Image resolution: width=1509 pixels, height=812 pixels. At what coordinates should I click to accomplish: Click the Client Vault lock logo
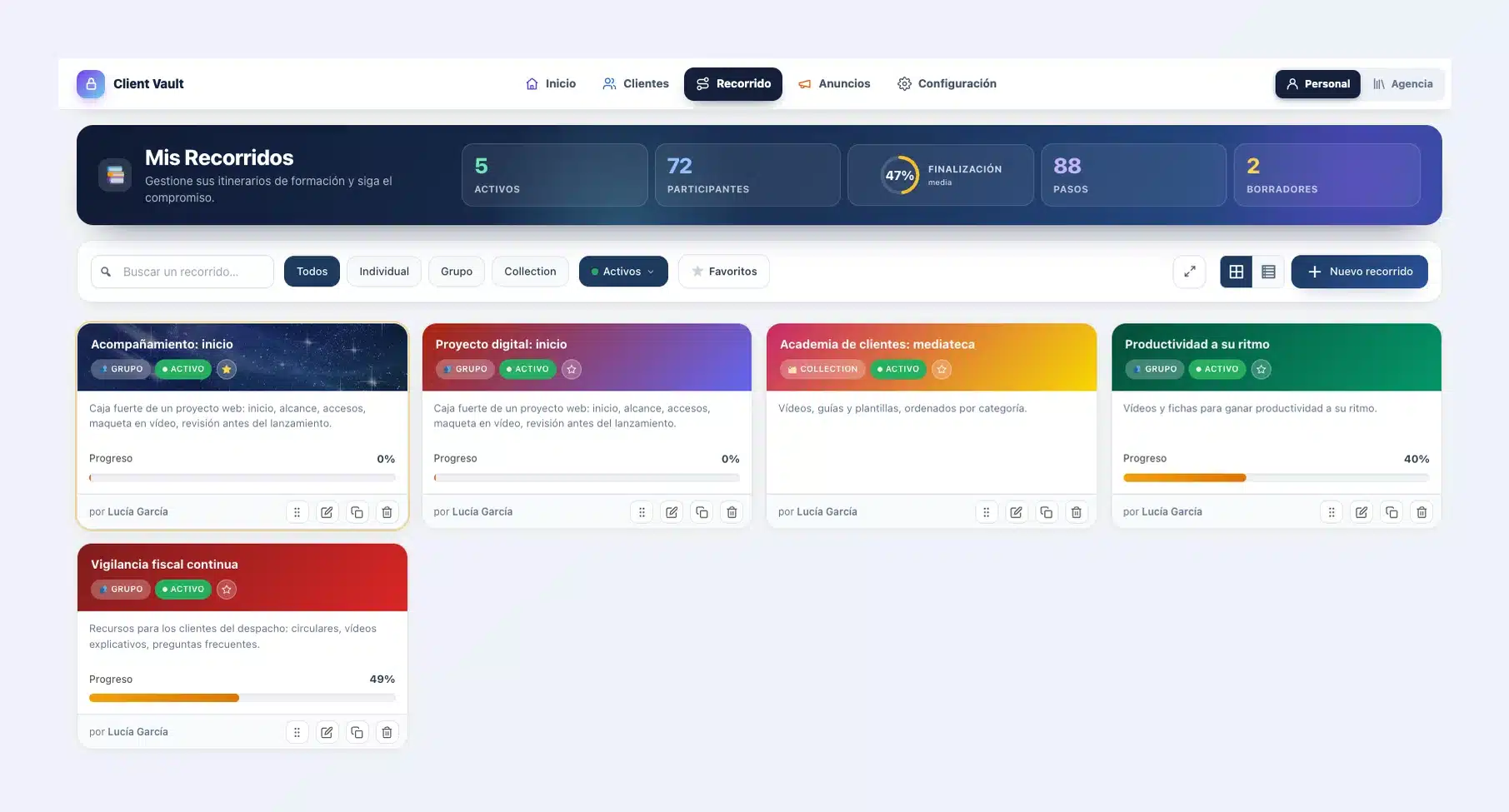(x=91, y=84)
